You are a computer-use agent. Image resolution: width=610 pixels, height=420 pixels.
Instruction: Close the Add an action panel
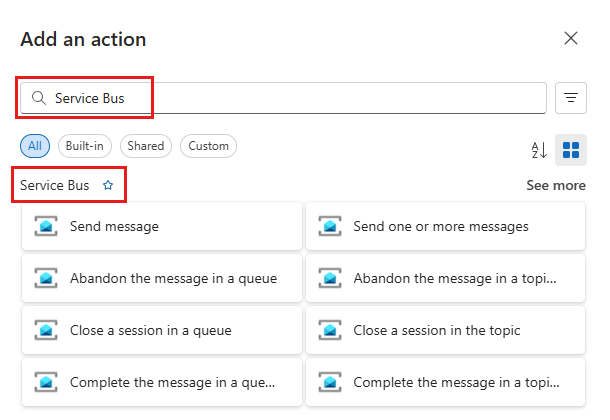(x=571, y=39)
